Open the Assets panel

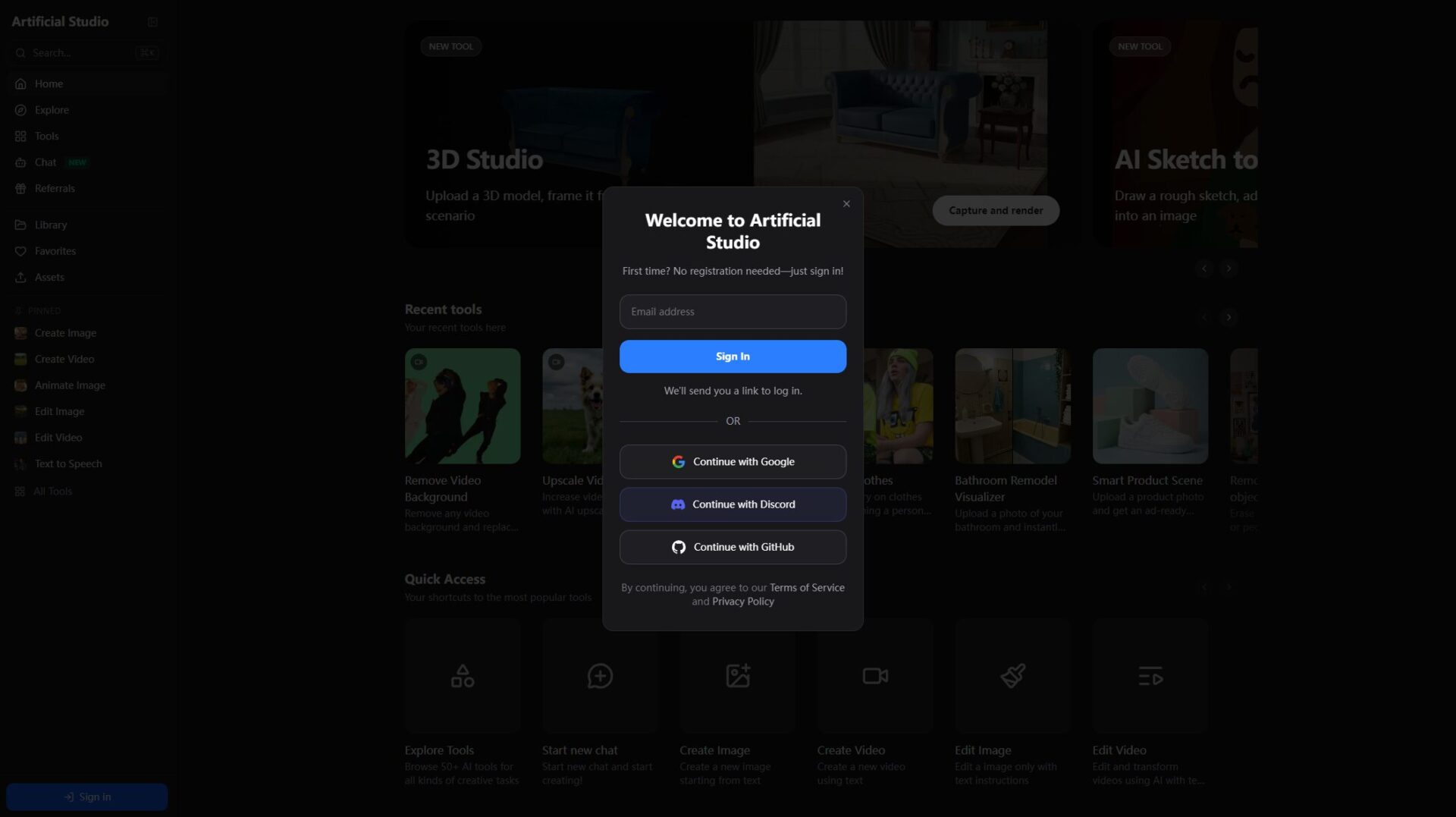point(49,277)
